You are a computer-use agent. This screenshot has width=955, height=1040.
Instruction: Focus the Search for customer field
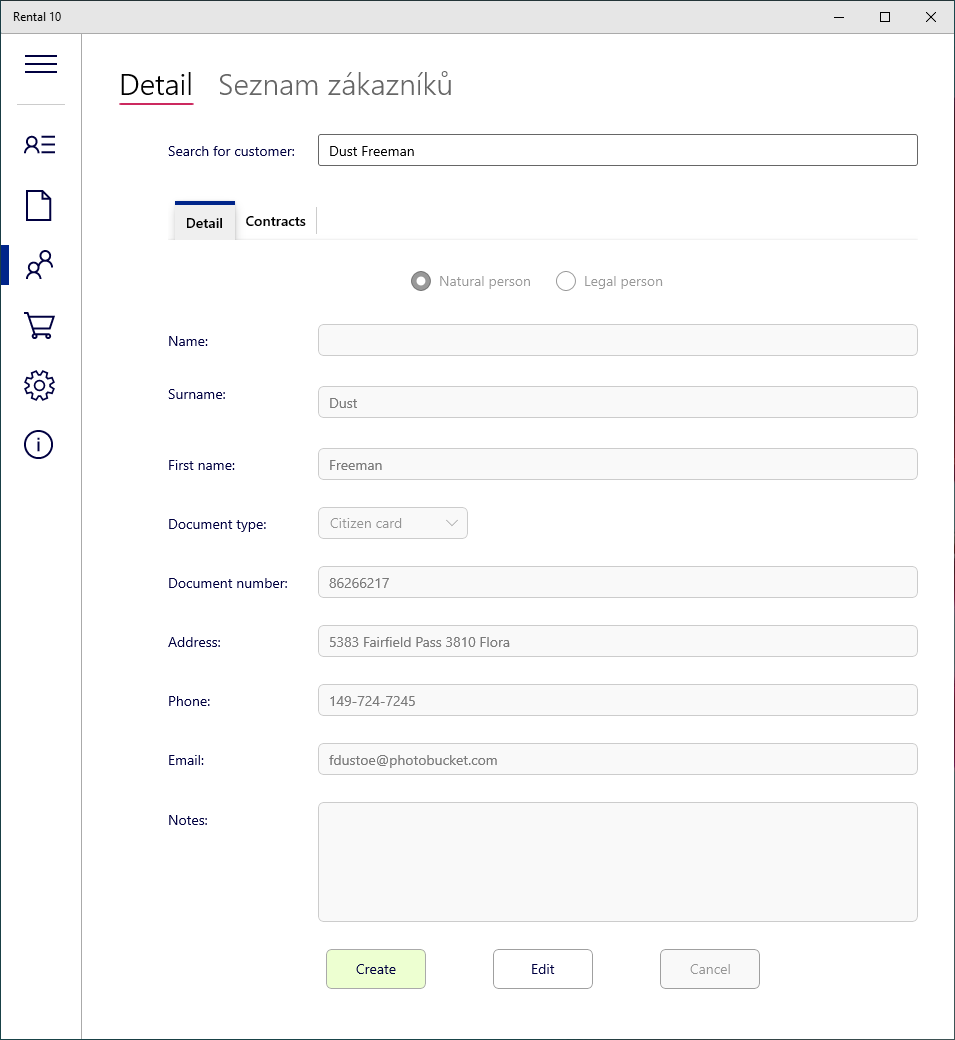pyautogui.click(x=617, y=151)
